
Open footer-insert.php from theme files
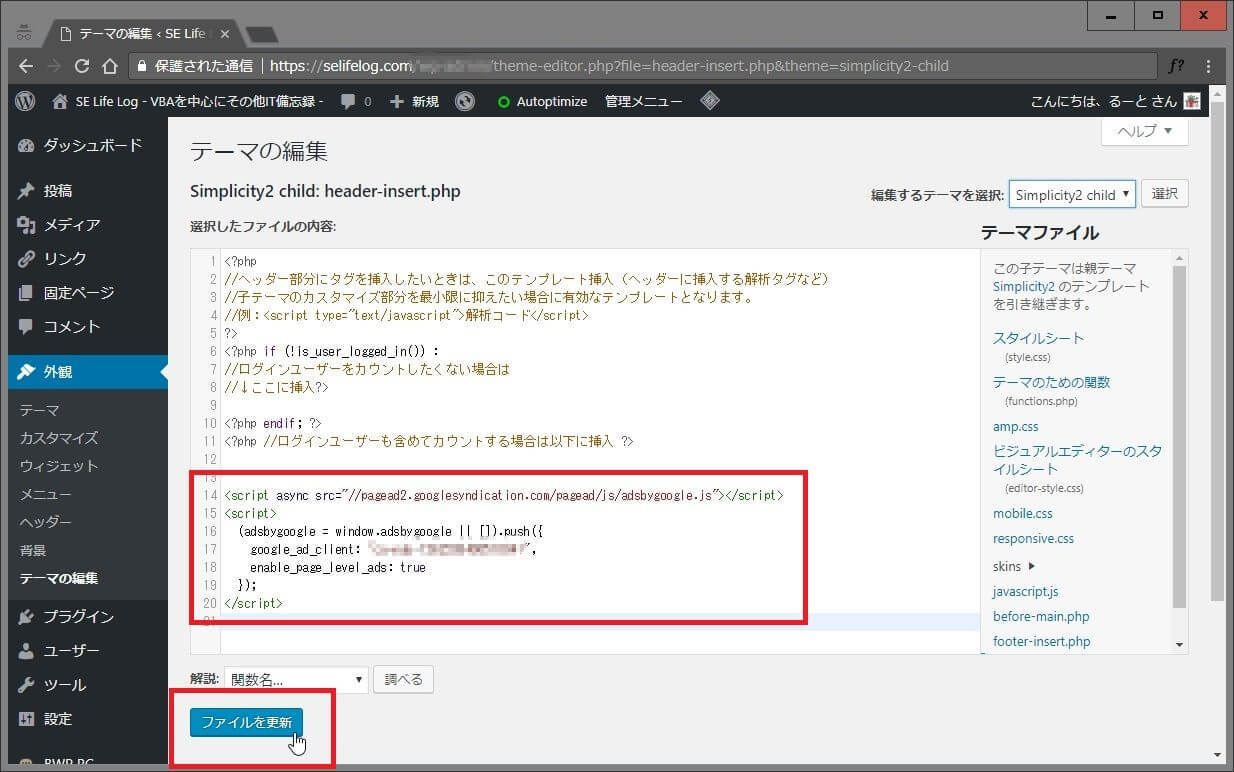[1041, 641]
